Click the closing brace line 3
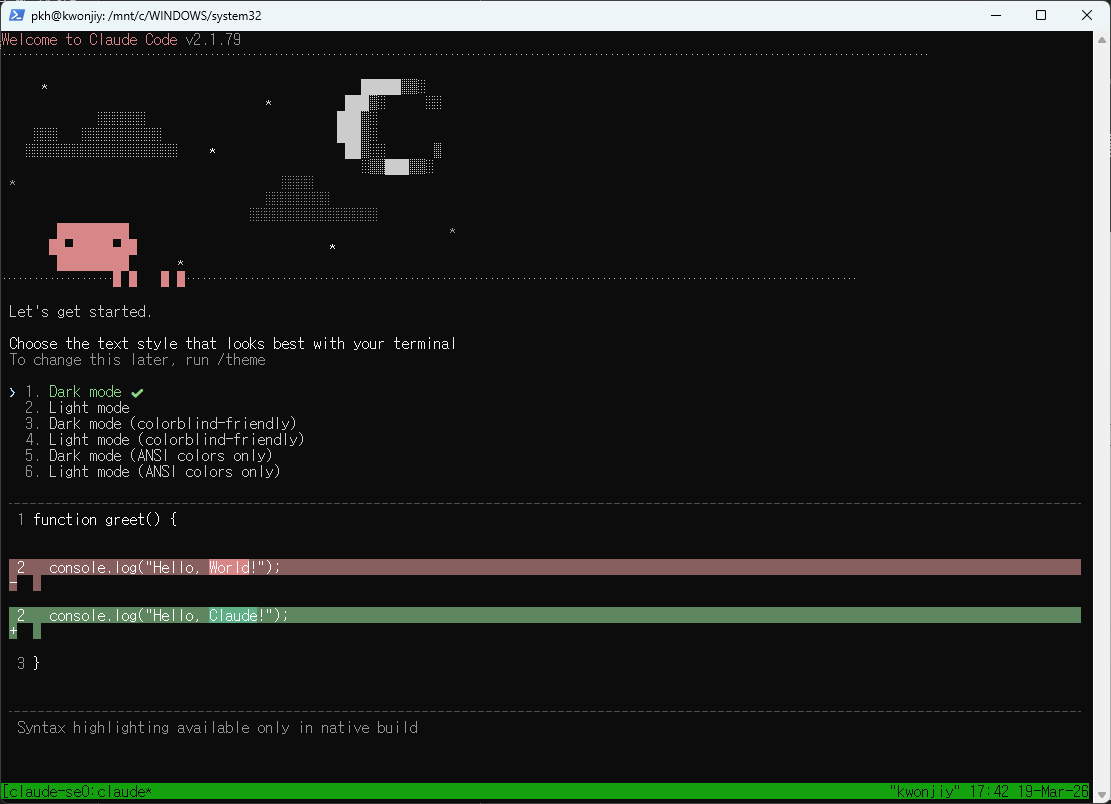Screen dimensions: 1111x804 point(28,663)
